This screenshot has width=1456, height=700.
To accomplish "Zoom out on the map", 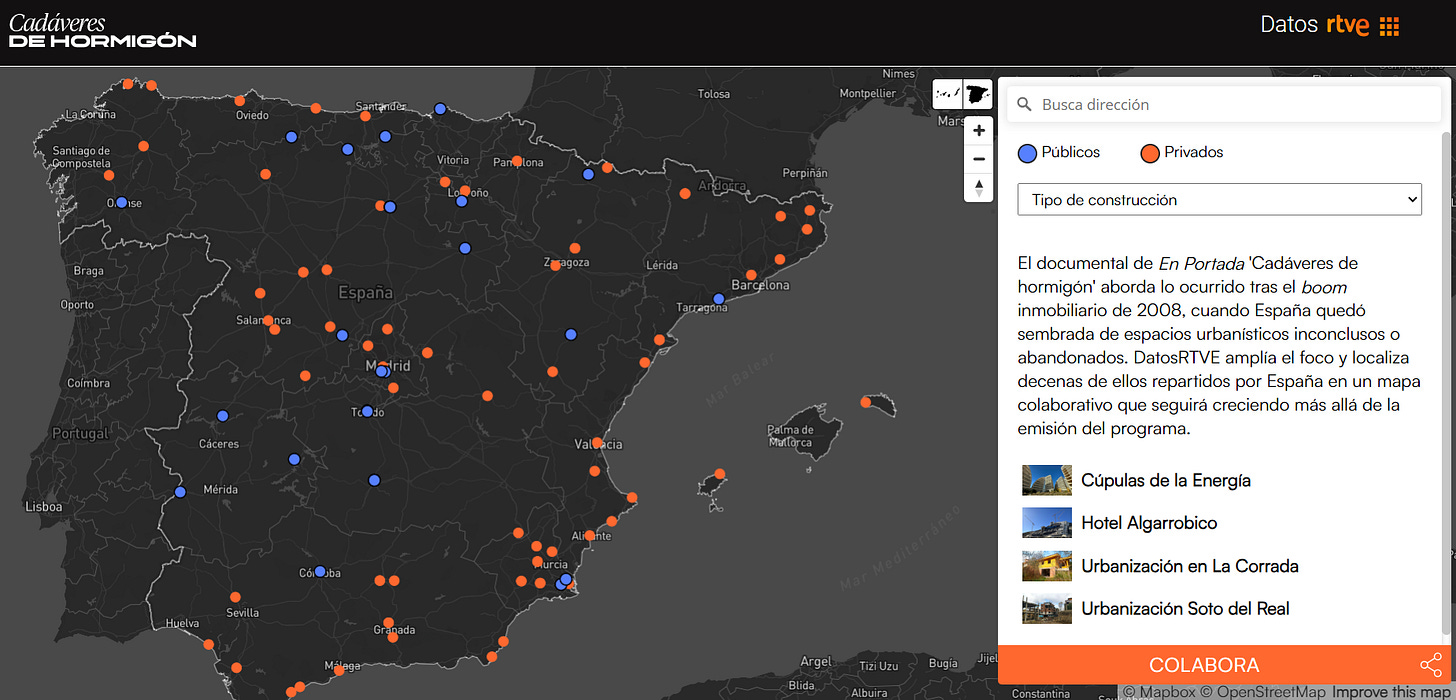I will (x=979, y=159).
